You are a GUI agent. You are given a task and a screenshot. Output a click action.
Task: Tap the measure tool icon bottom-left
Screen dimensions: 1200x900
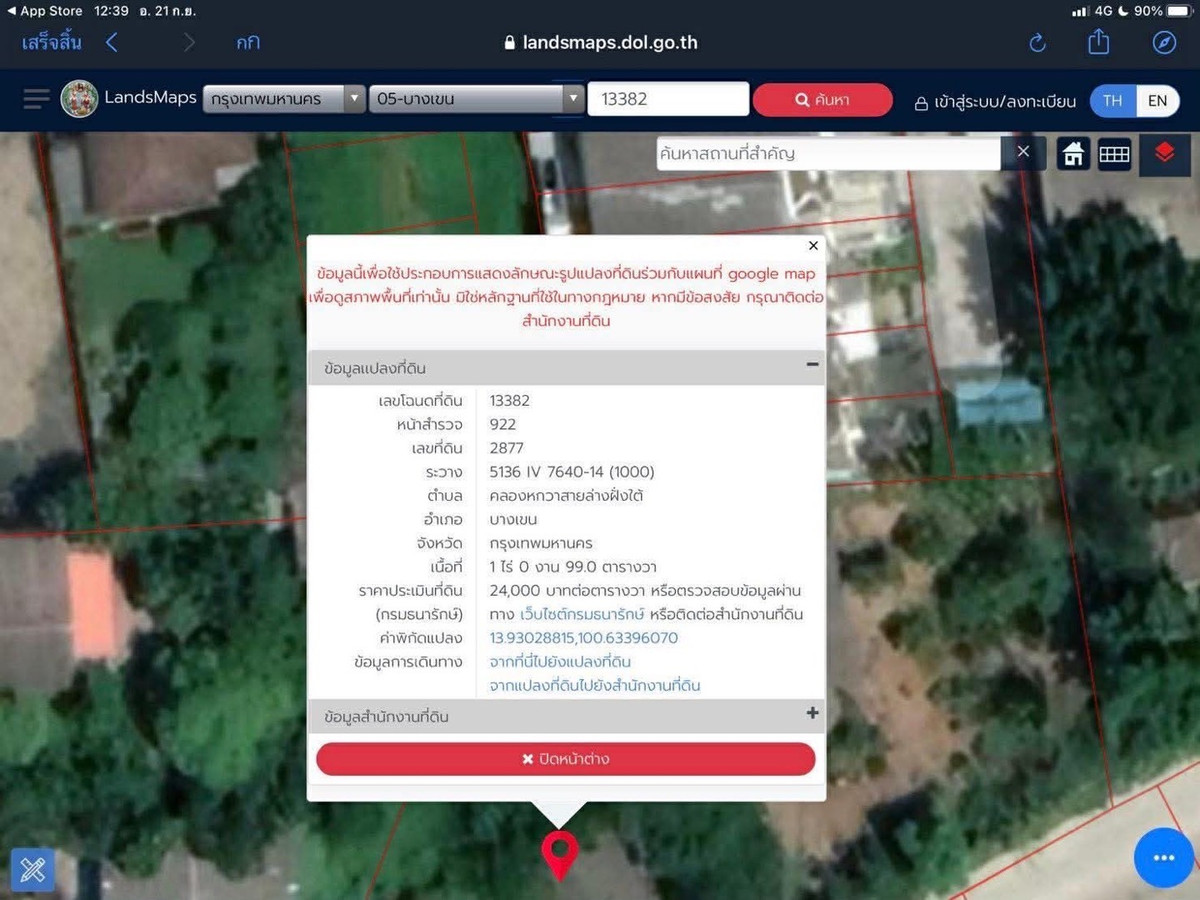tap(32, 869)
